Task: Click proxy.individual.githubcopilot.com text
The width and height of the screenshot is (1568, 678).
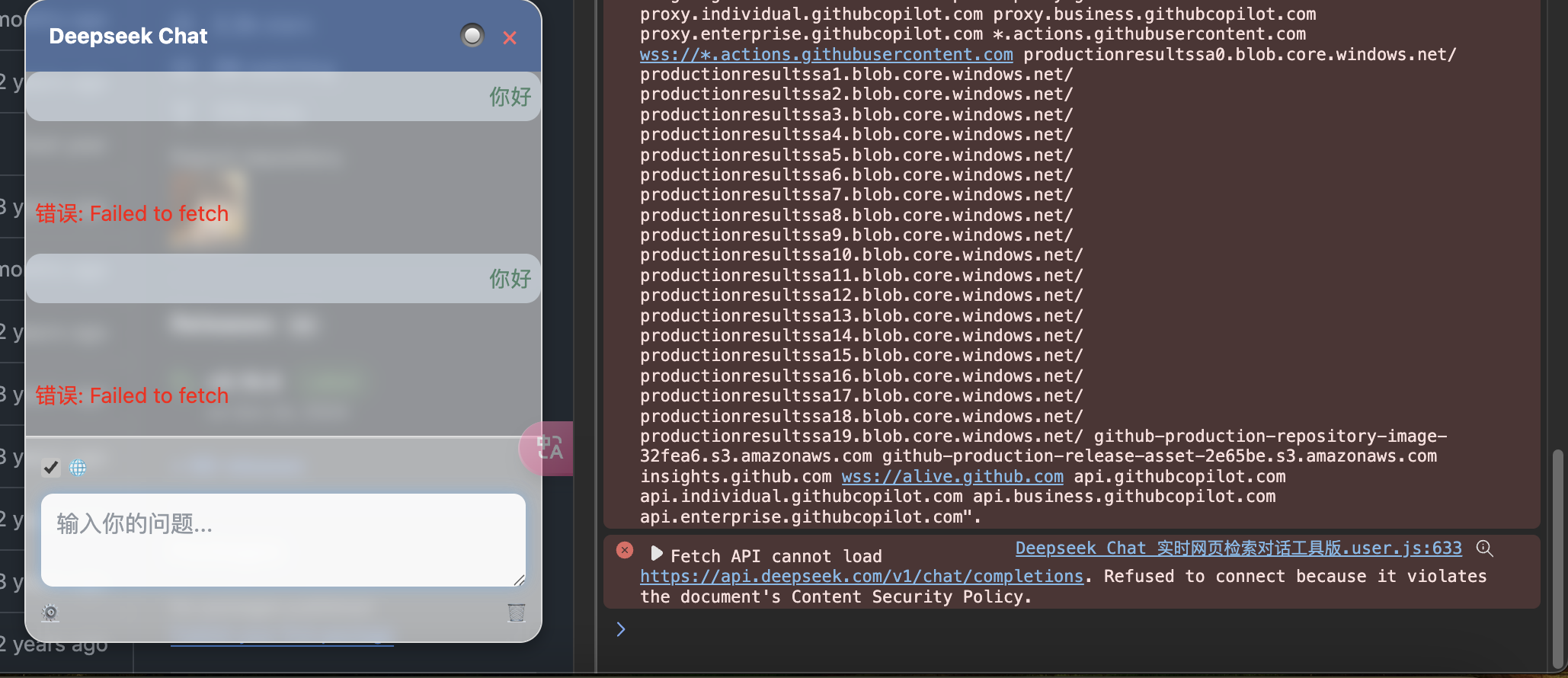Action: click(811, 14)
